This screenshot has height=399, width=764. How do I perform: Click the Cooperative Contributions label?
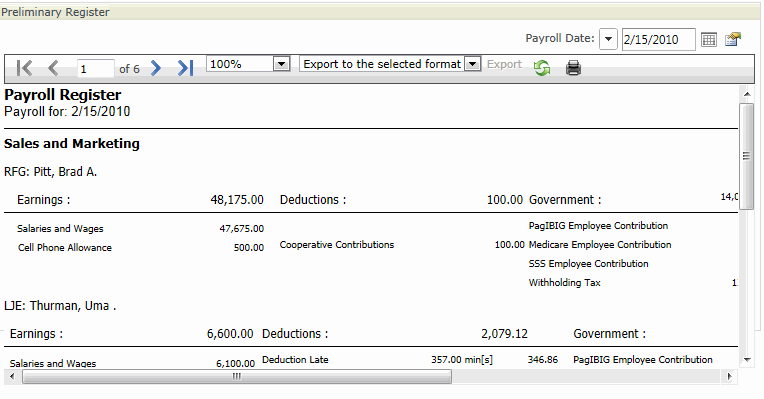pyautogui.click(x=337, y=245)
